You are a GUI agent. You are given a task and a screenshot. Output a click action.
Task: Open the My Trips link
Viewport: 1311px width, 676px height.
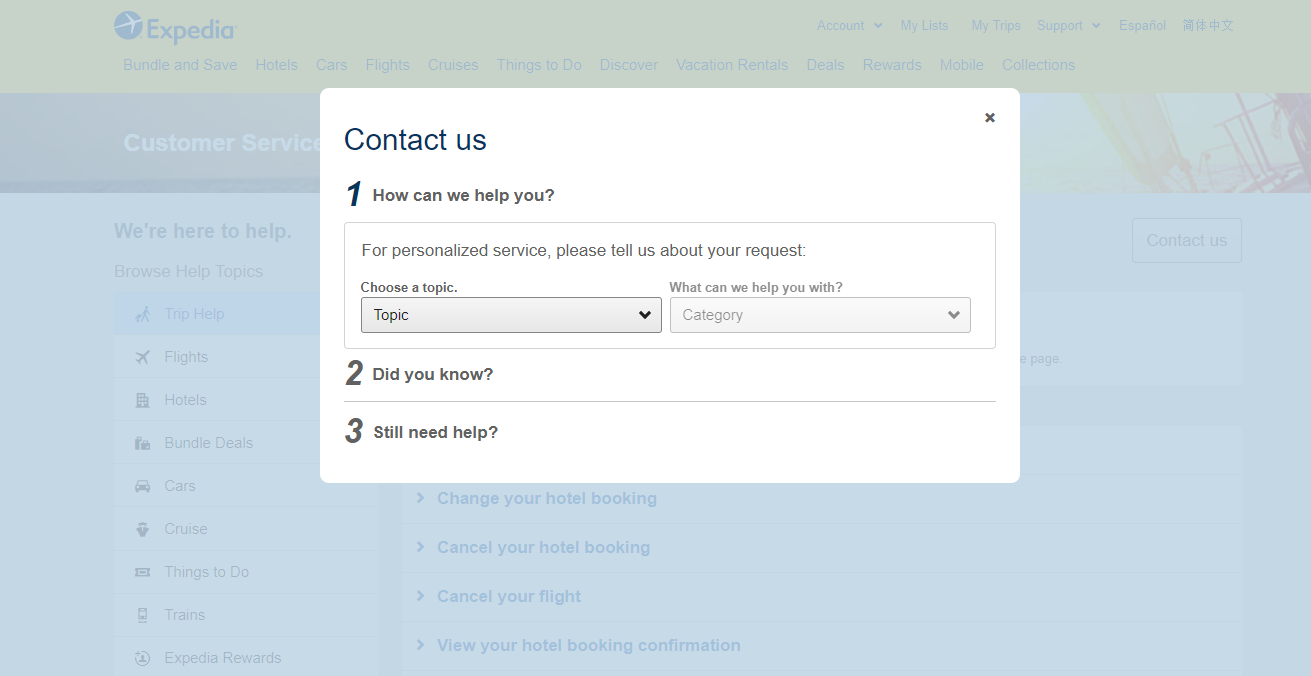[x=996, y=26]
